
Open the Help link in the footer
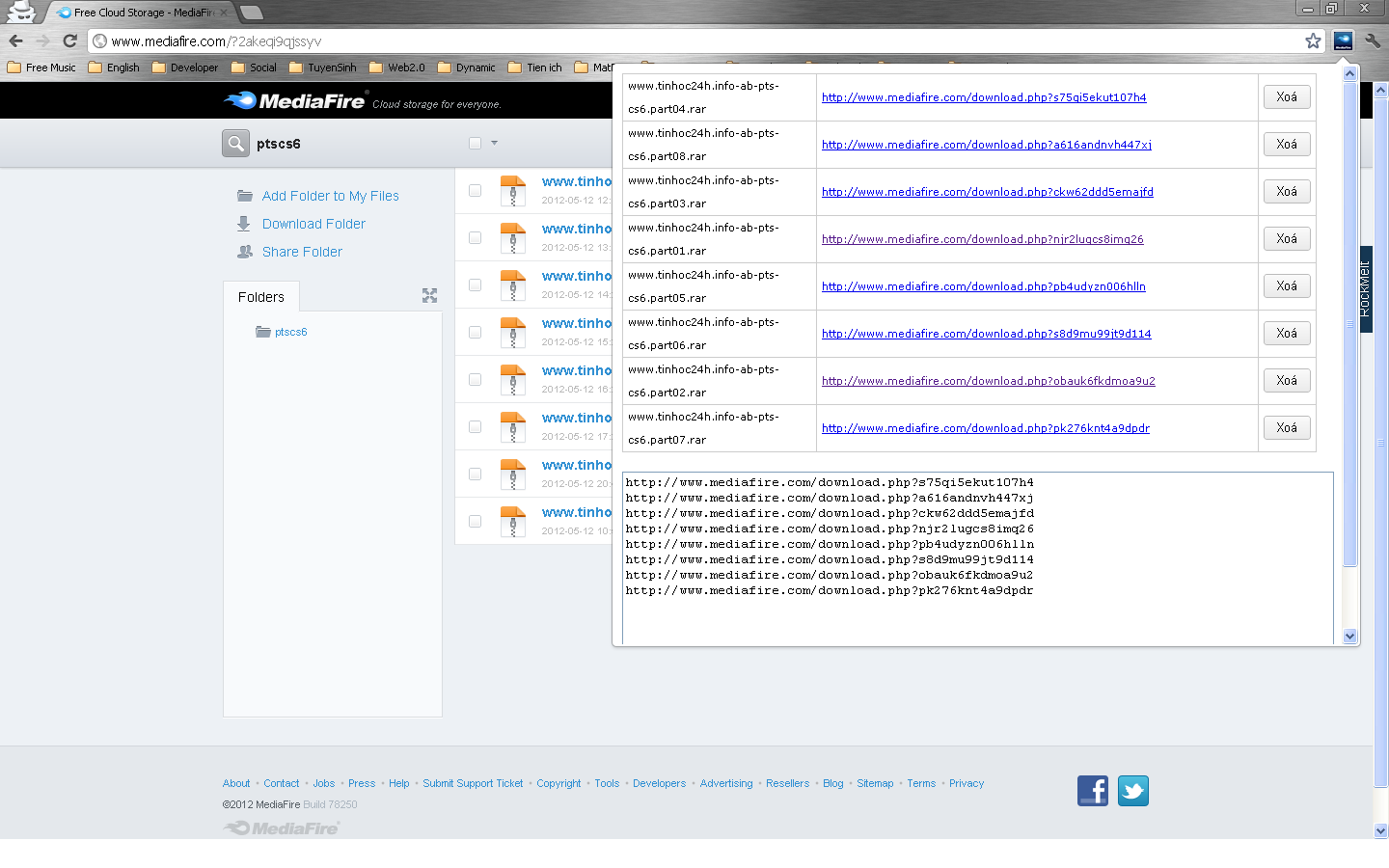tap(399, 783)
